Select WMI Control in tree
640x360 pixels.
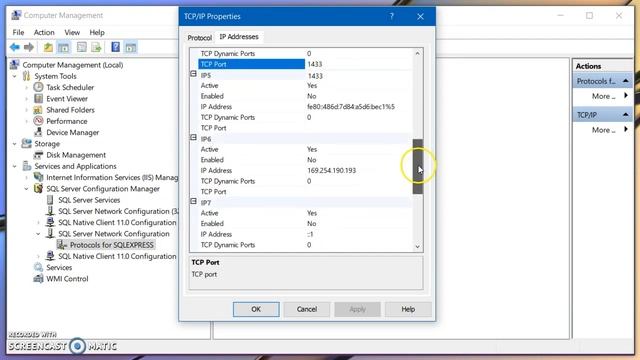tap(67, 279)
